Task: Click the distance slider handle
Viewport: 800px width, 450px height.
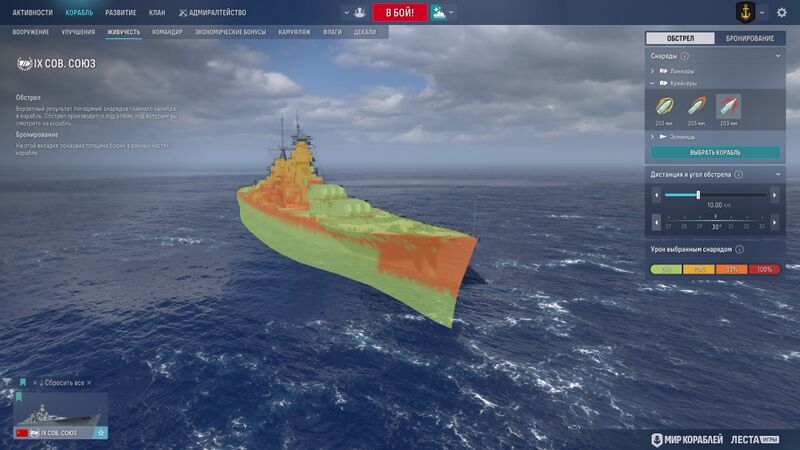Action: (x=698, y=195)
